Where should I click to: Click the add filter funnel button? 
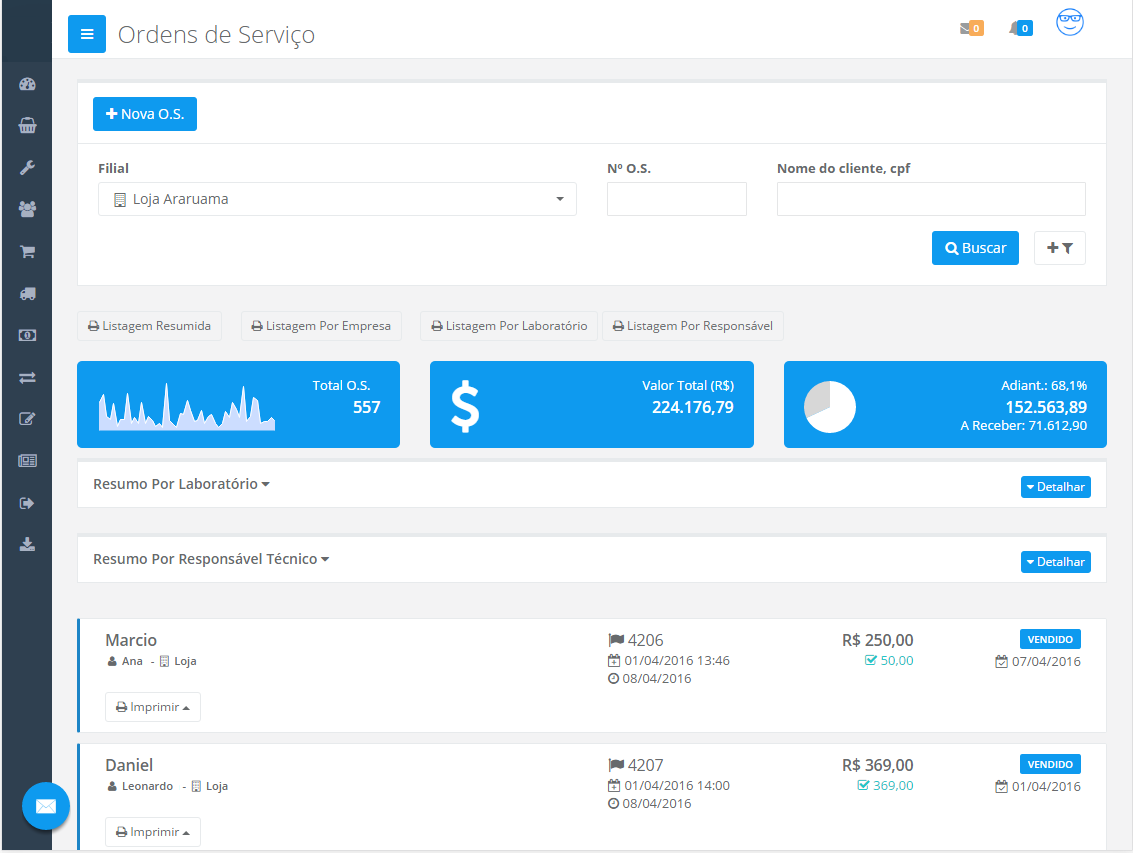coord(1059,248)
